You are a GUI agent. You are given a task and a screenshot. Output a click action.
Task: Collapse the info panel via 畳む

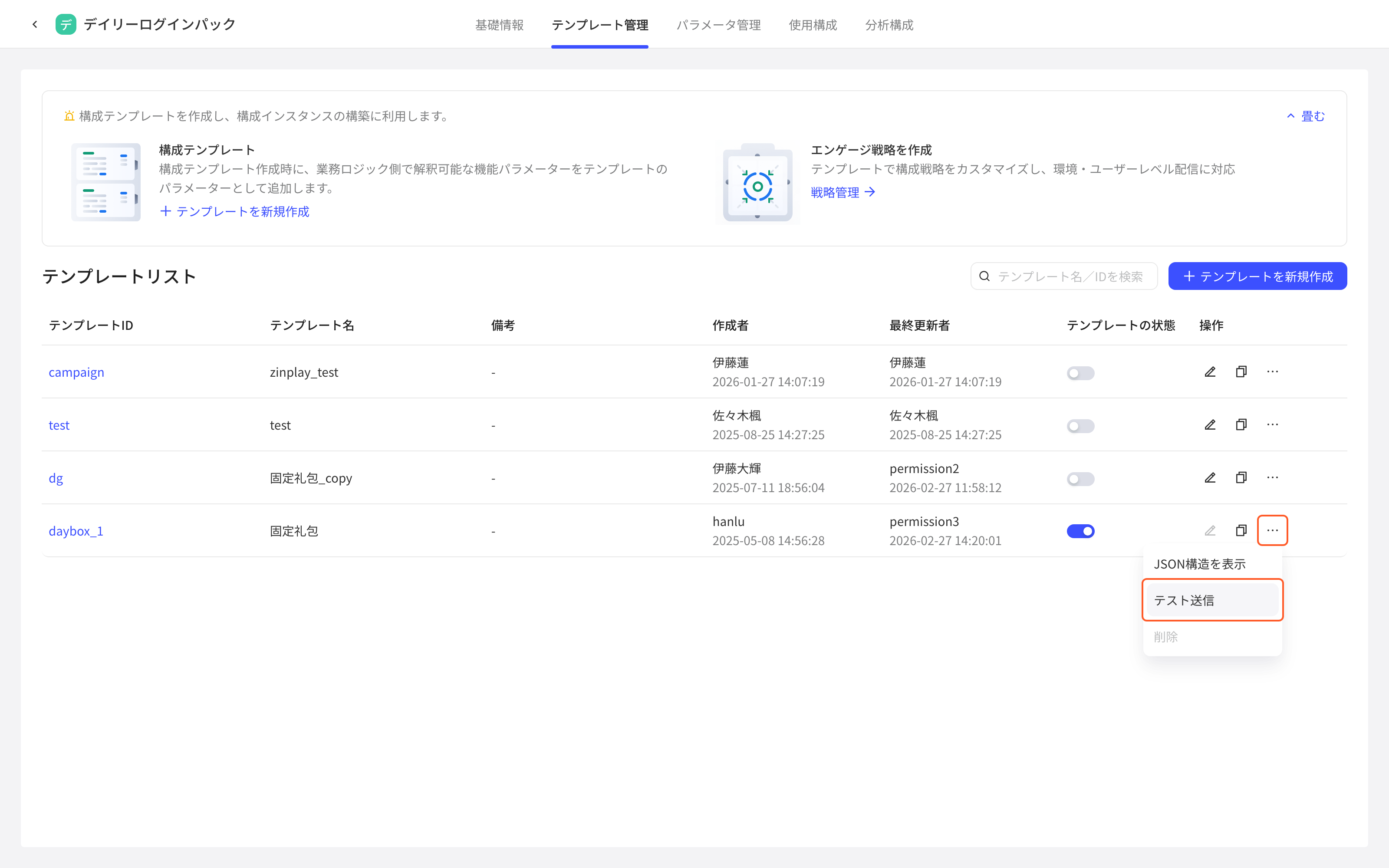tap(1306, 116)
